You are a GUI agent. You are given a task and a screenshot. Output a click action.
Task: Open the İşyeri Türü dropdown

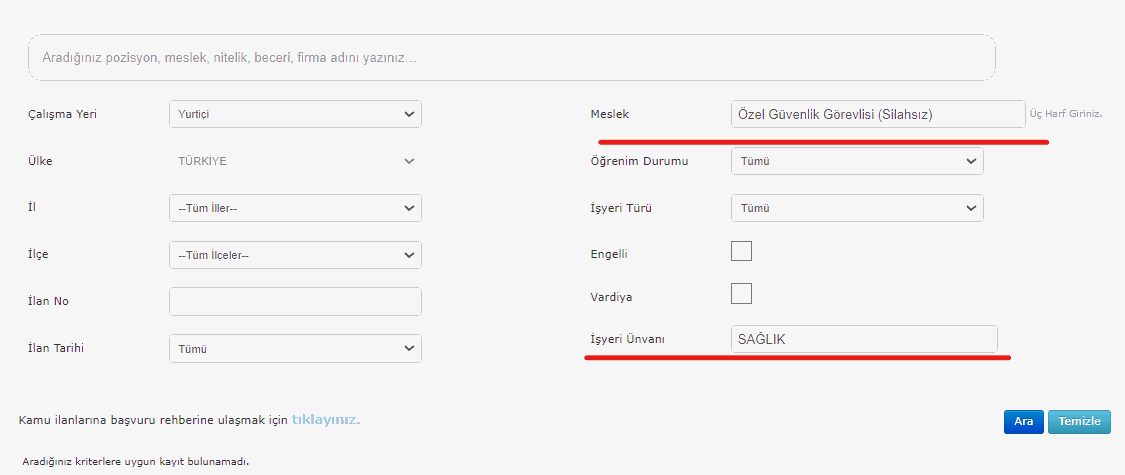pos(857,208)
